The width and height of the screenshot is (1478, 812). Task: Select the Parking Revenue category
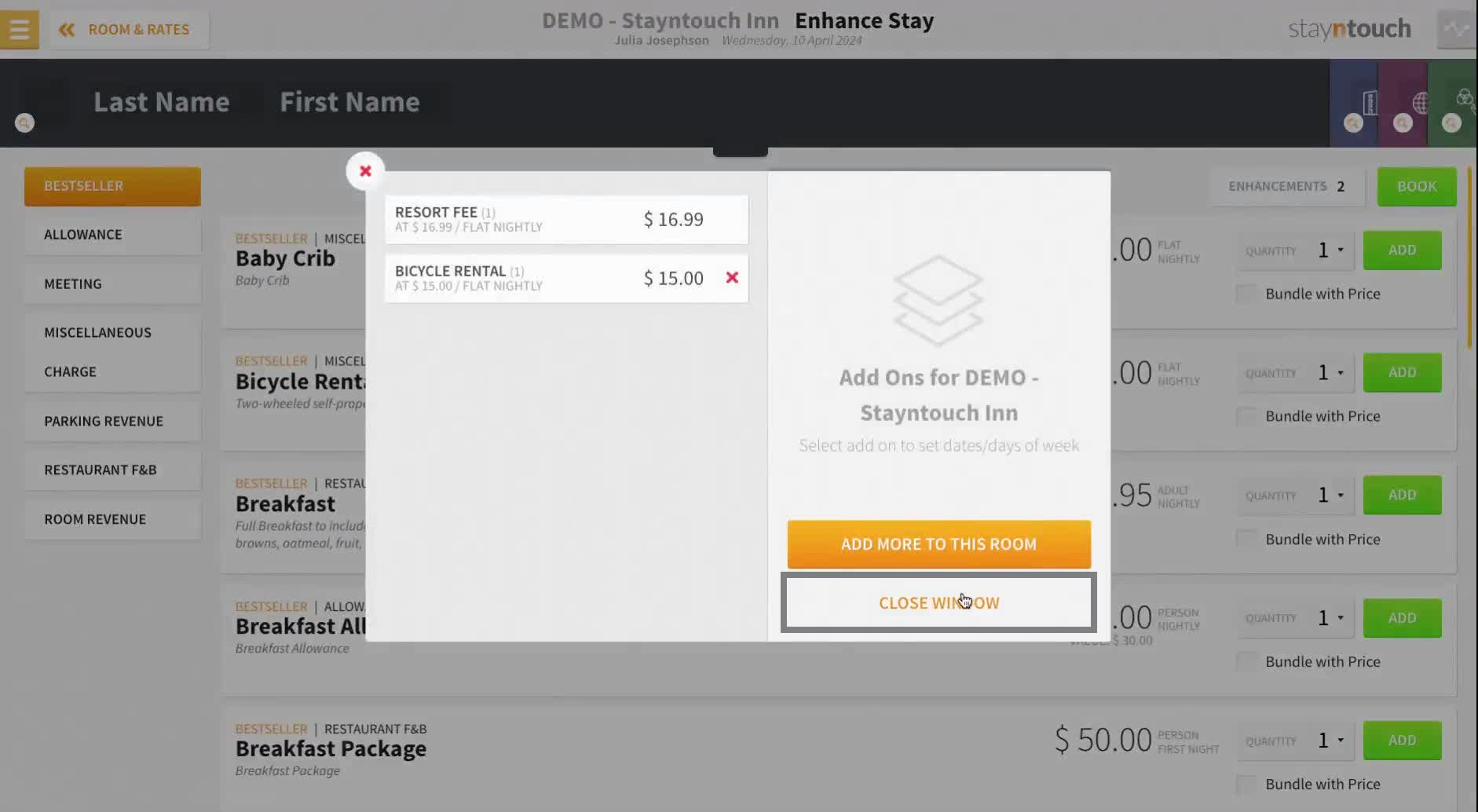click(112, 421)
